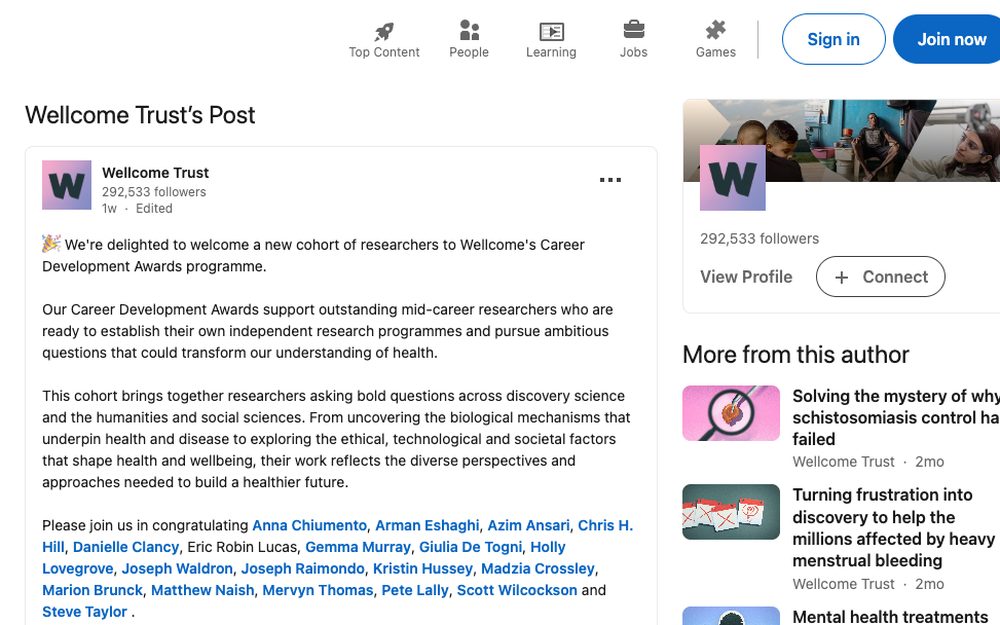Open schistosomiasis article thumbnail

click(731, 413)
